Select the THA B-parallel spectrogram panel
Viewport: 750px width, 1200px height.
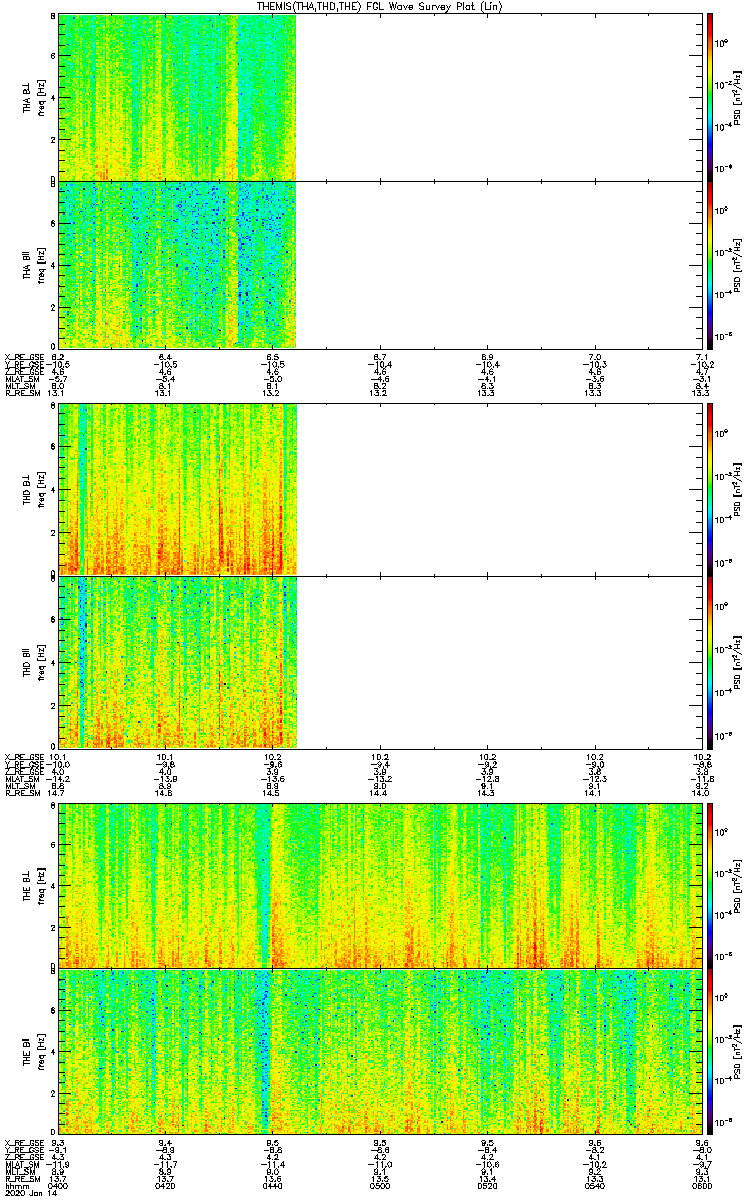[x=380, y=263]
